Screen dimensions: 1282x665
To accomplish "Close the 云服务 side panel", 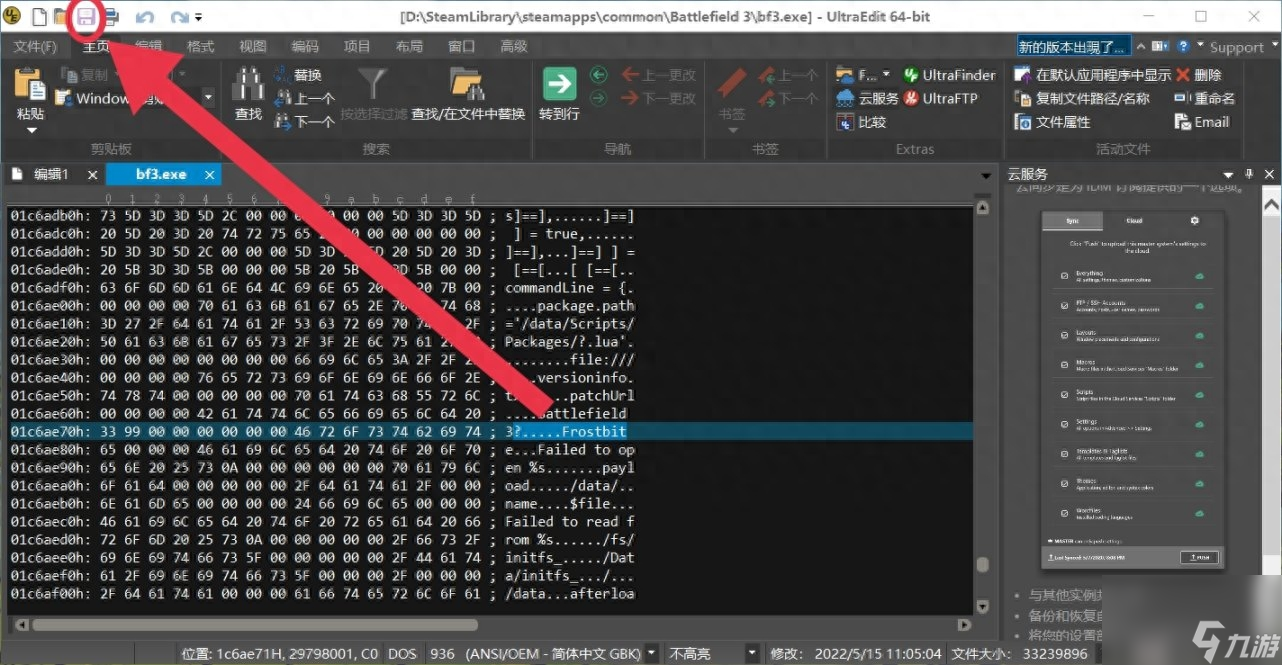I will pyautogui.click(x=1268, y=175).
